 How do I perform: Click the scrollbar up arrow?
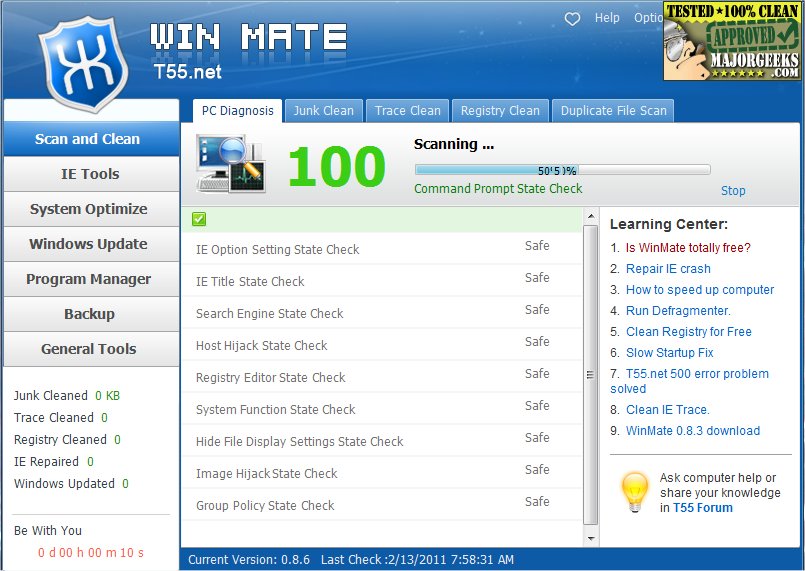591,217
